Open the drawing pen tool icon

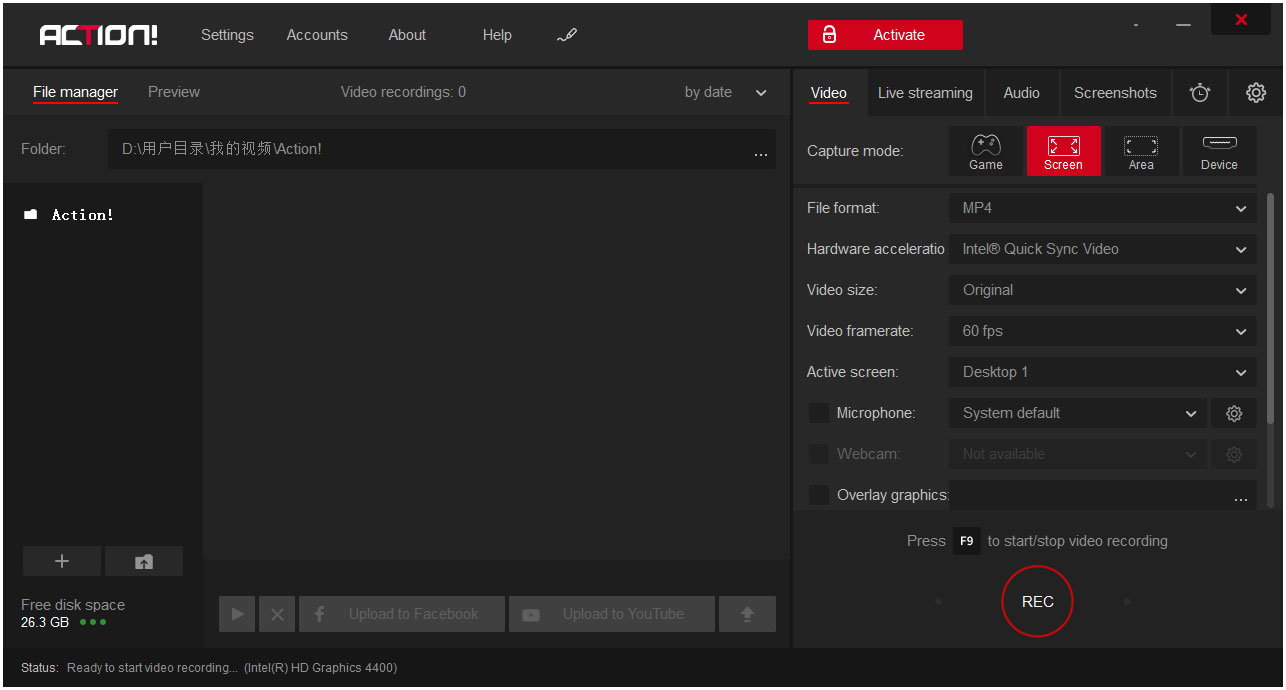coord(567,35)
